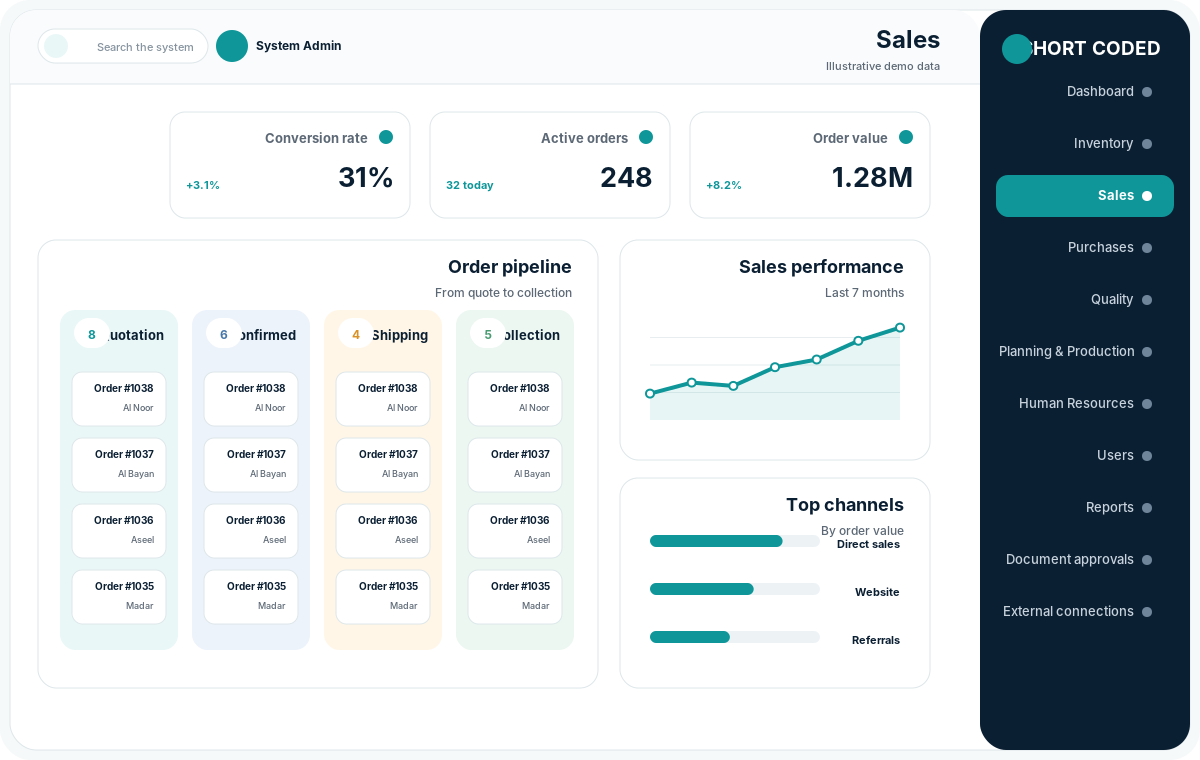Click the Quotation count badge showing 8
This screenshot has width=1200, height=760.
[x=92, y=334]
